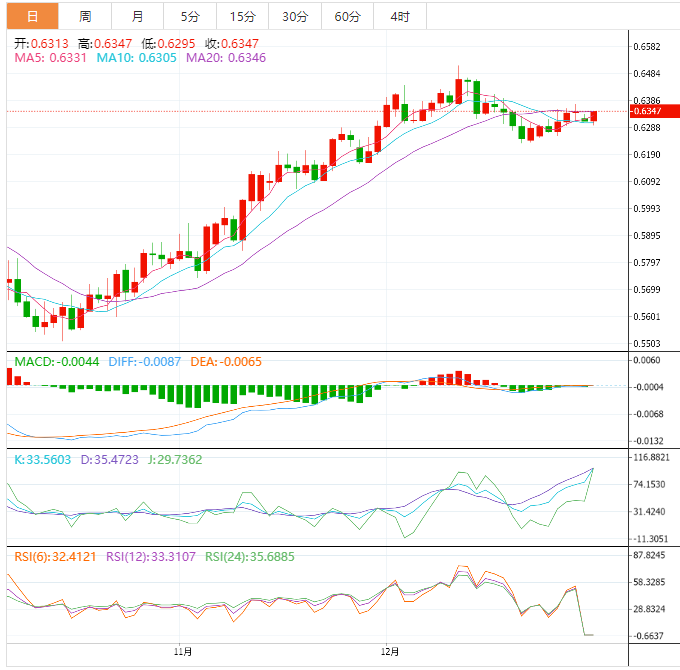Viewport: 680px width, 670px height.
Task: Switch chart to 5分 interval
Action: coord(189,16)
